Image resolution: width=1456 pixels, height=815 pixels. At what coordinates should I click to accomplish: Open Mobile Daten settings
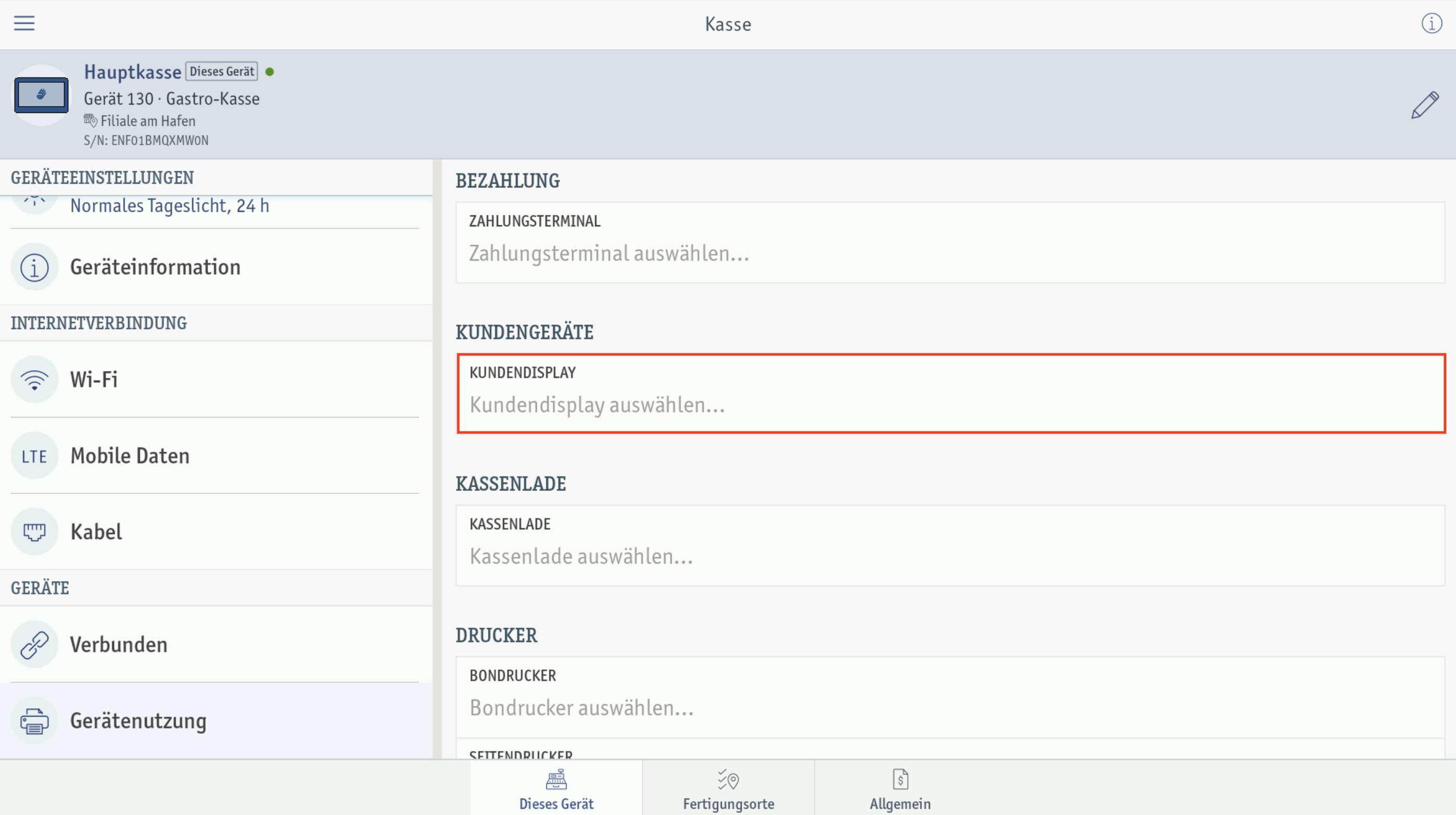(x=216, y=456)
